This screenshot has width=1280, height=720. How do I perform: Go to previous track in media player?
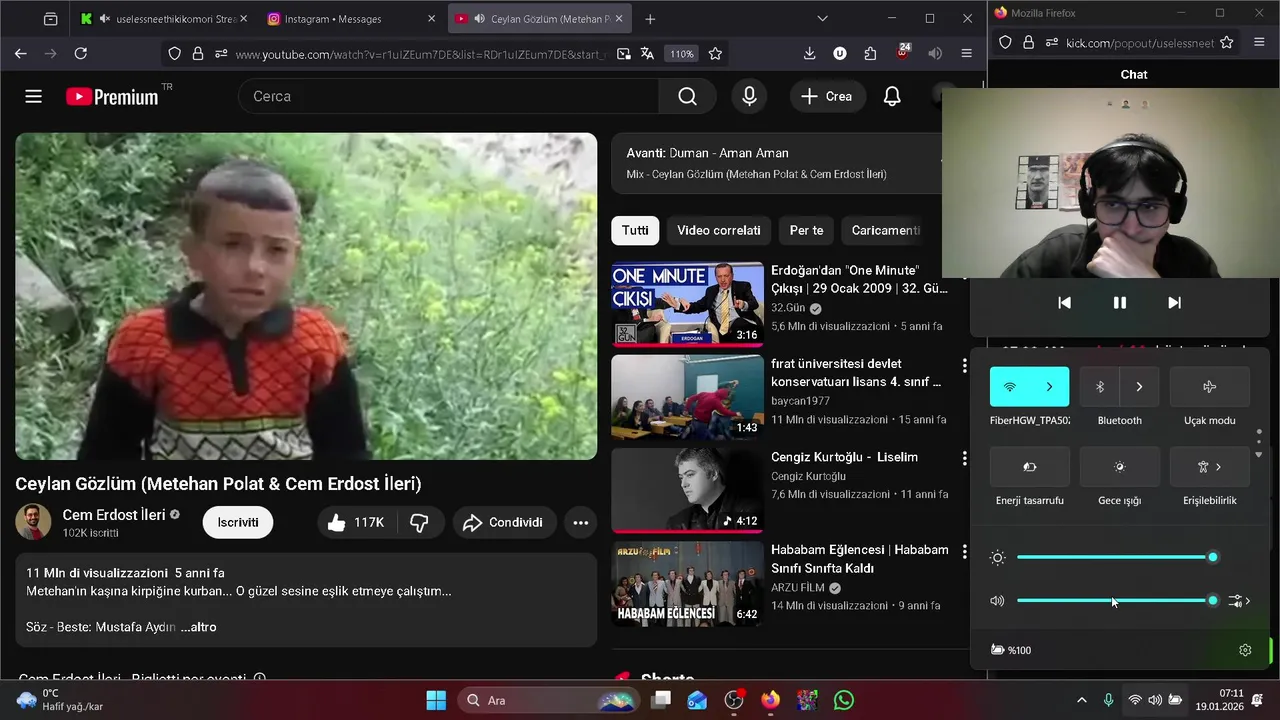[1065, 303]
